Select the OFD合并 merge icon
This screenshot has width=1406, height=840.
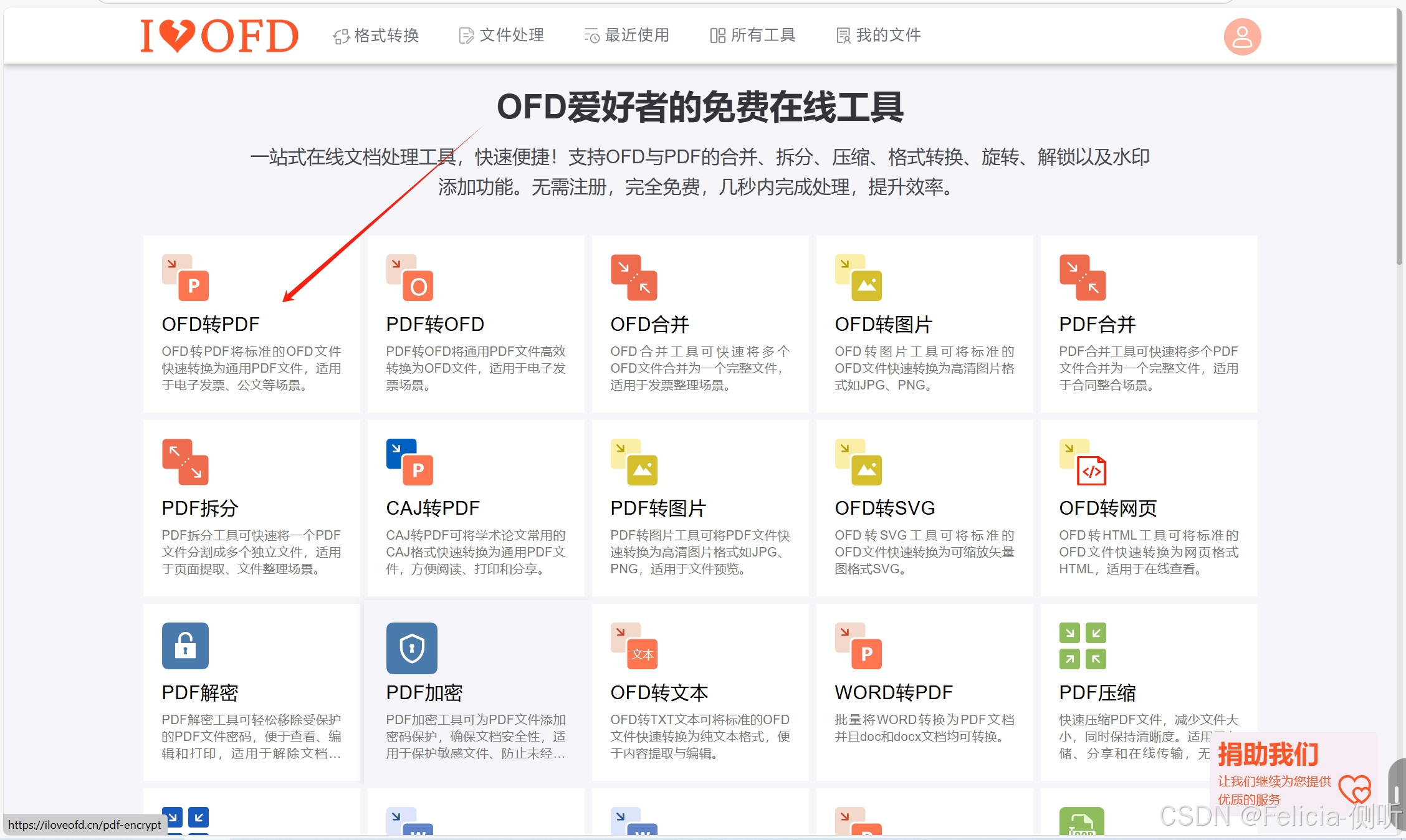pos(634,278)
